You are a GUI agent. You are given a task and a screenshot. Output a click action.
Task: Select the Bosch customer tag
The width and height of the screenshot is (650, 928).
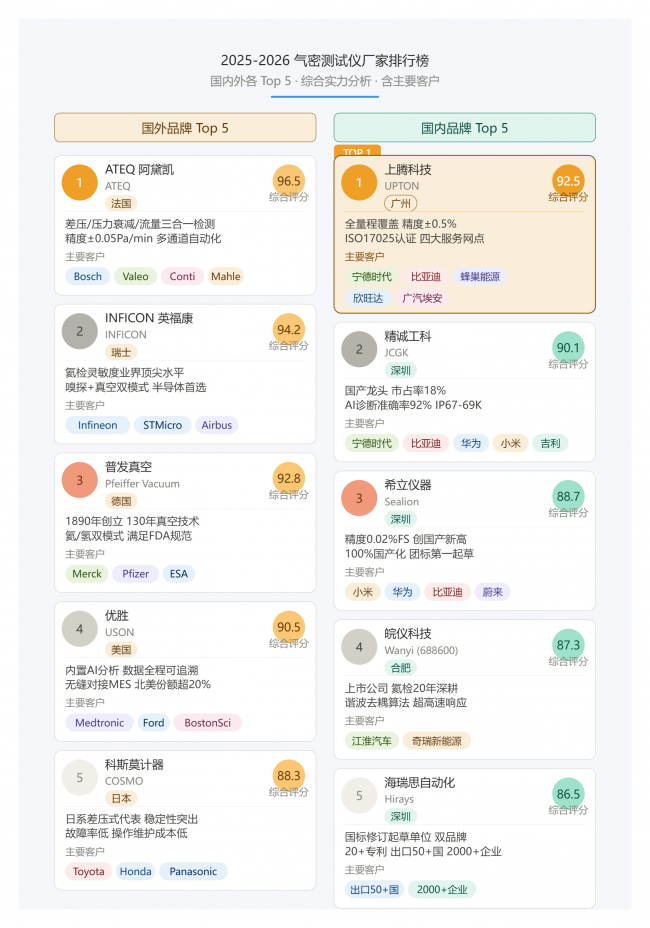click(x=88, y=276)
